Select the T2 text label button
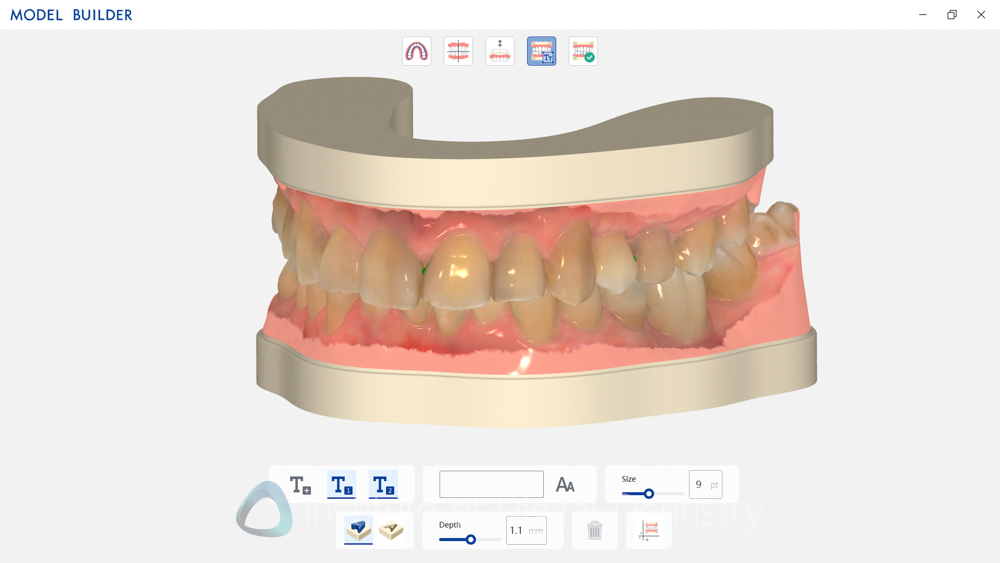This screenshot has height=563, width=1000. point(383,485)
